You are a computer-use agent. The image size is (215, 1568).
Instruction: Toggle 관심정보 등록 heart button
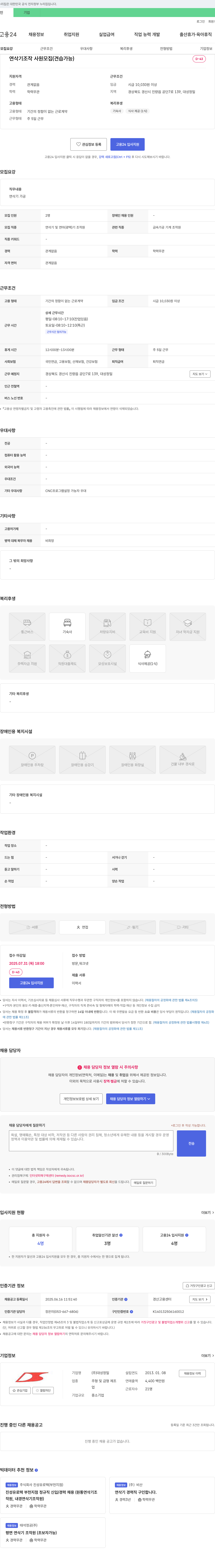click(x=88, y=144)
